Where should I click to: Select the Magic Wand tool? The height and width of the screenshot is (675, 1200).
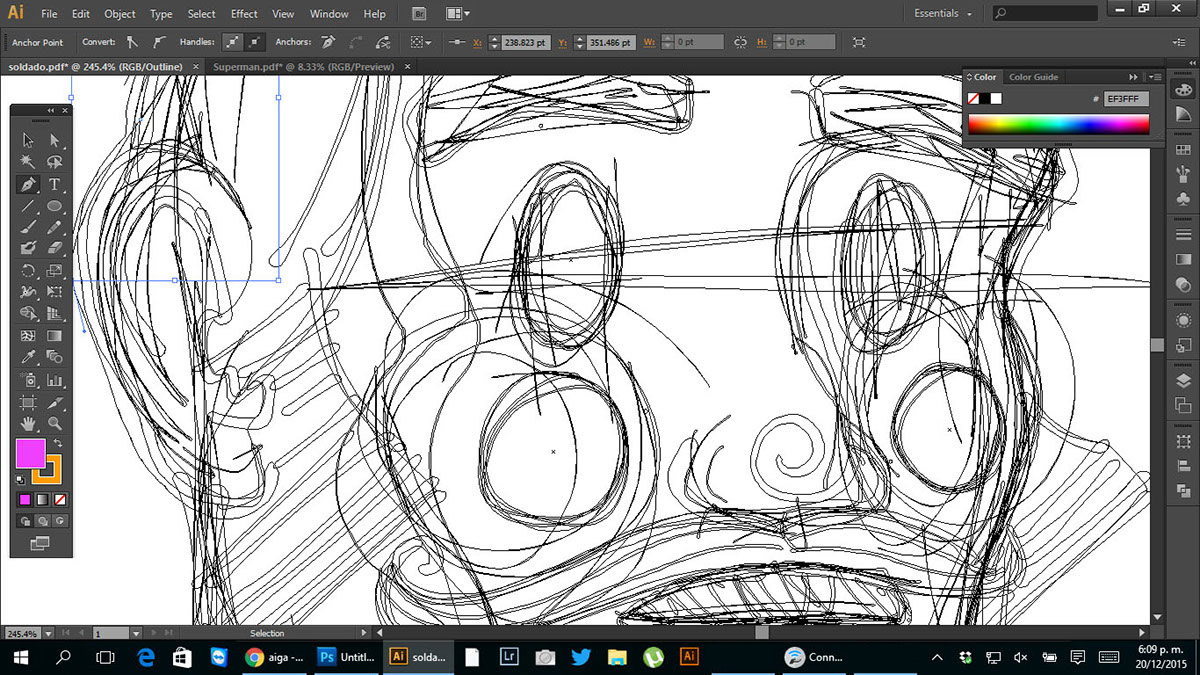[x=28, y=162]
